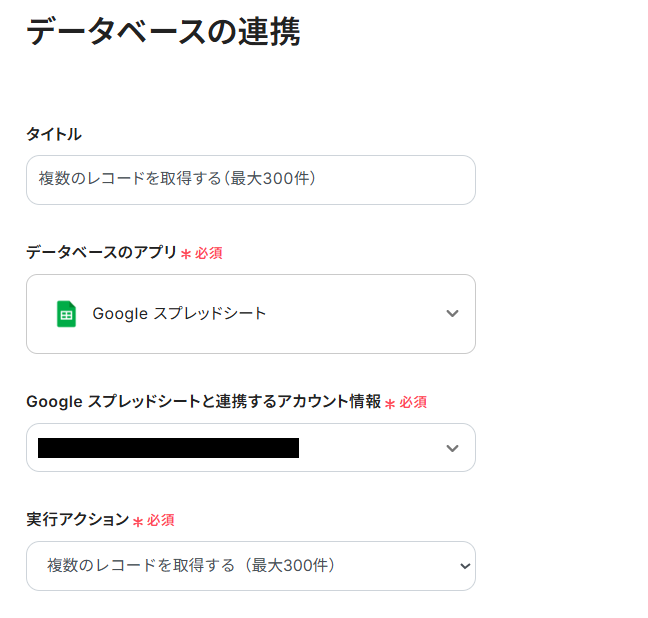Click the asterisk beside 実行アクション

coord(138,521)
